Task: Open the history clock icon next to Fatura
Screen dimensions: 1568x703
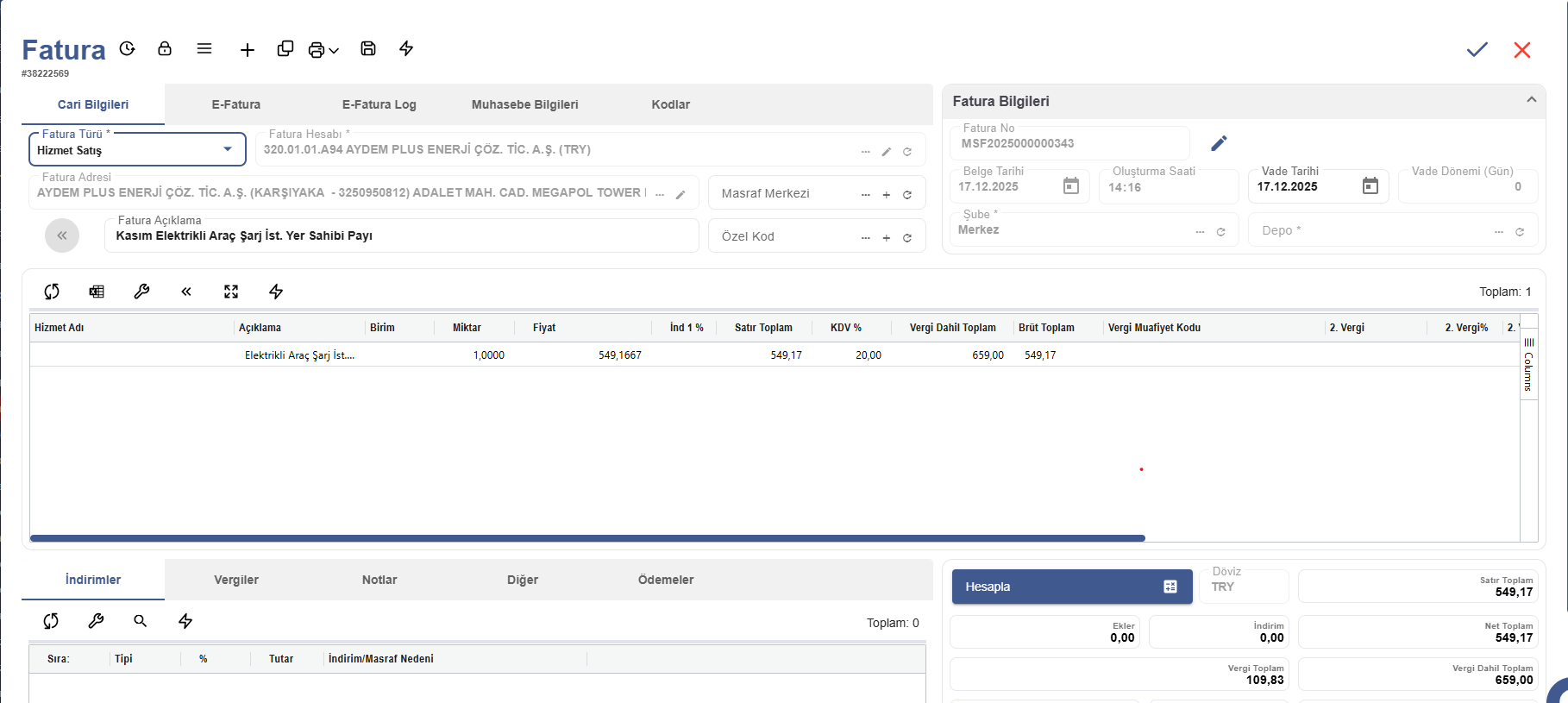Action: (x=128, y=48)
